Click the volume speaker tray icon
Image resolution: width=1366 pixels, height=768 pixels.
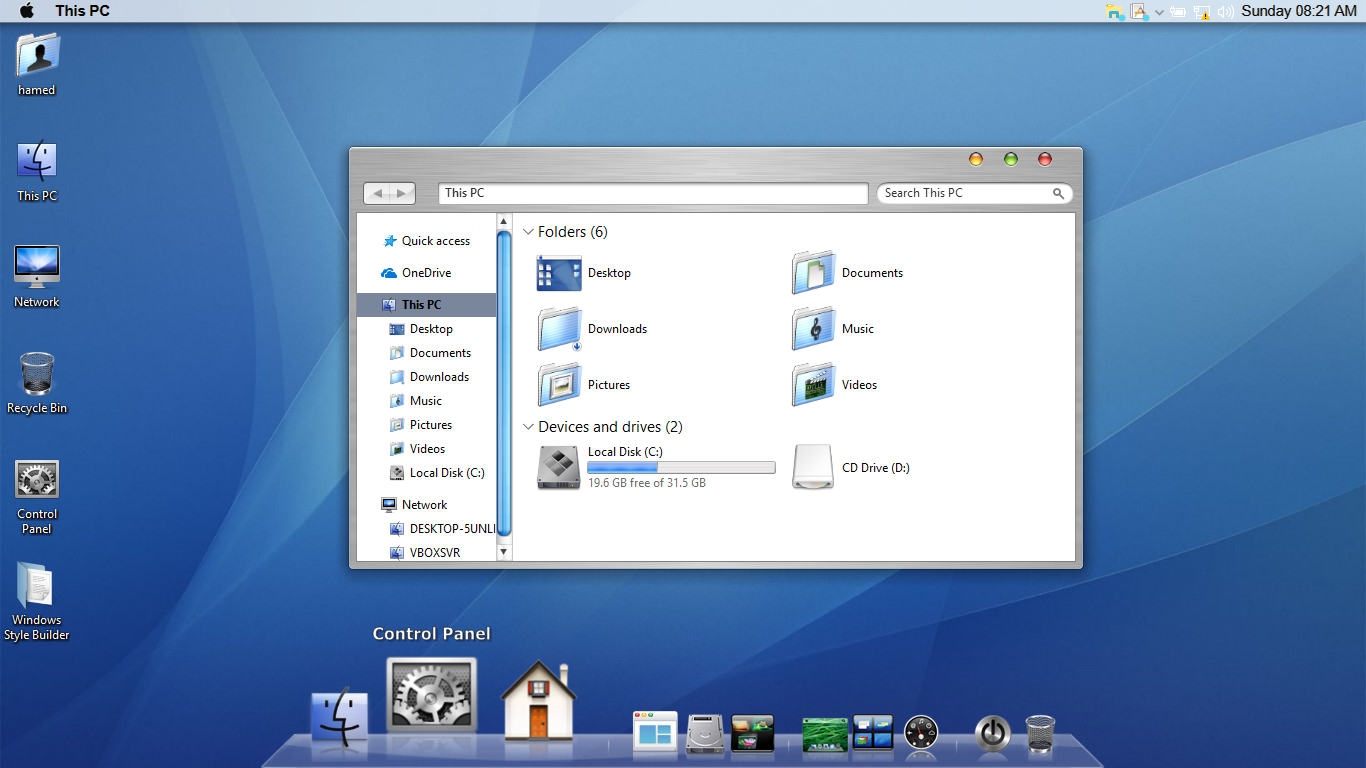pyautogui.click(x=1225, y=12)
